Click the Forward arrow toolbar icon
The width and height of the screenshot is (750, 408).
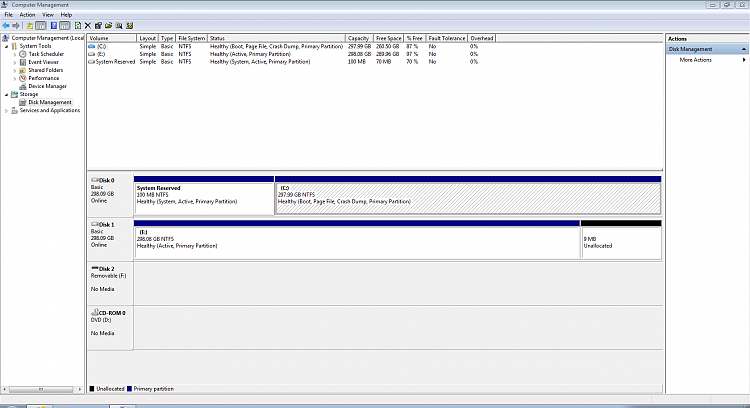16,26
